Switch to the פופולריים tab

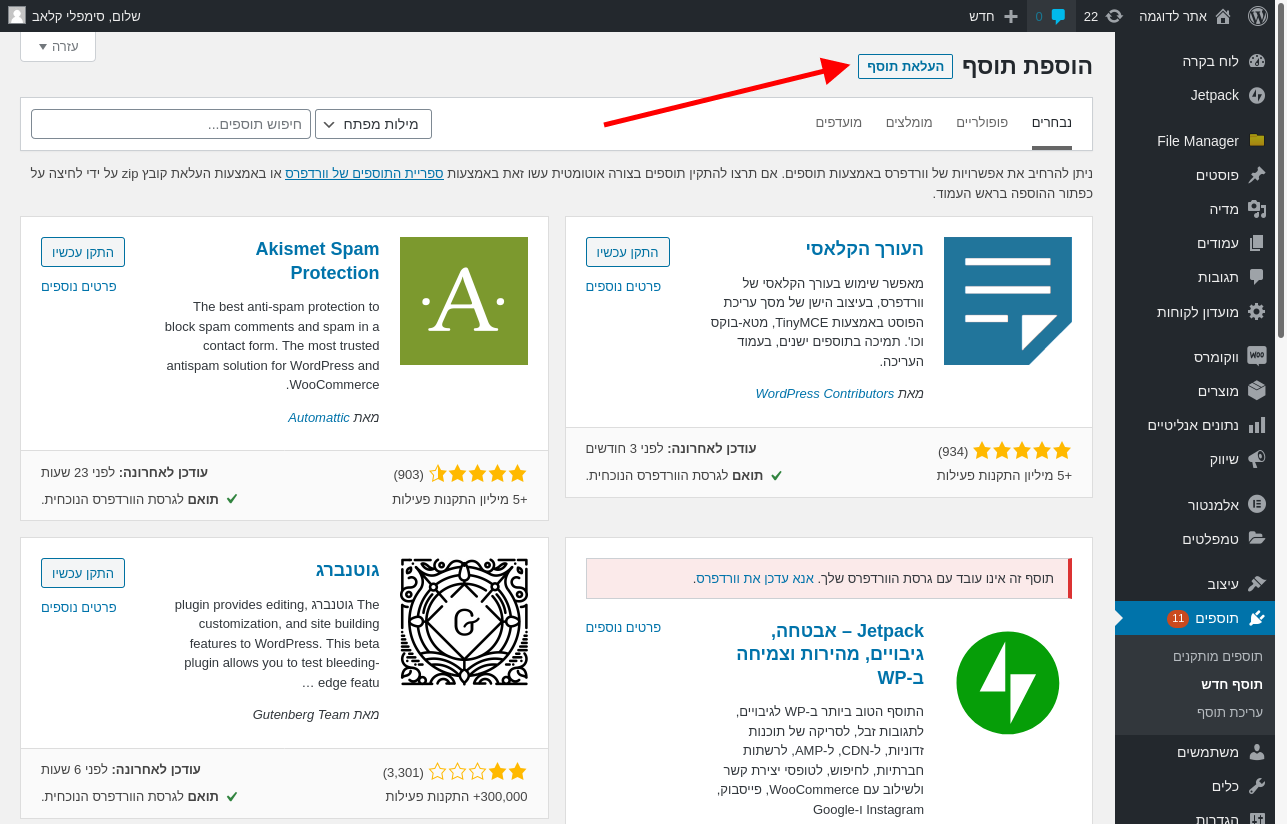point(981,122)
